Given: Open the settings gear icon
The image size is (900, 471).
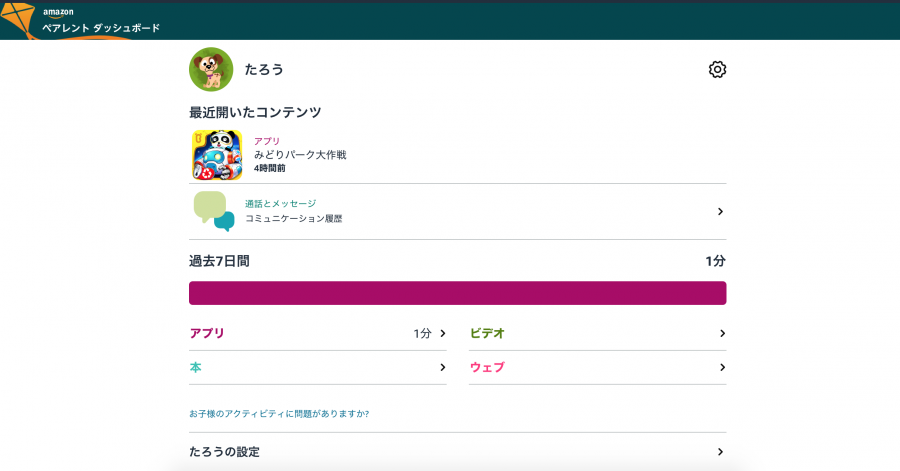Looking at the screenshot, I should pos(717,69).
